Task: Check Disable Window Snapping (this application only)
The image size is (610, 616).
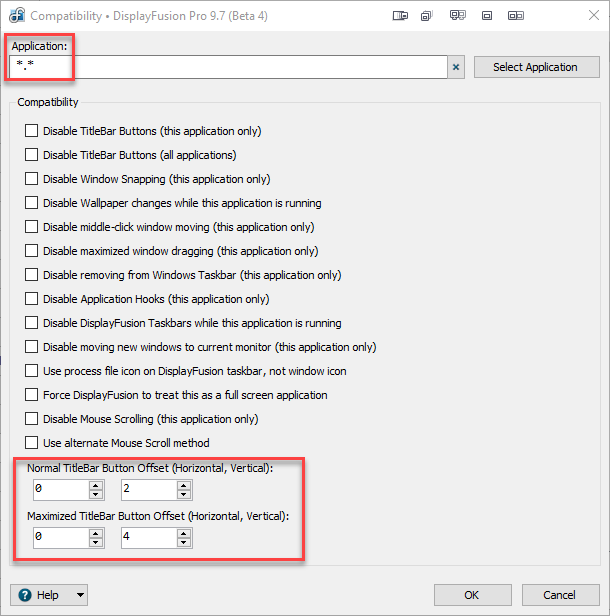Action: click(x=31, y=178)
